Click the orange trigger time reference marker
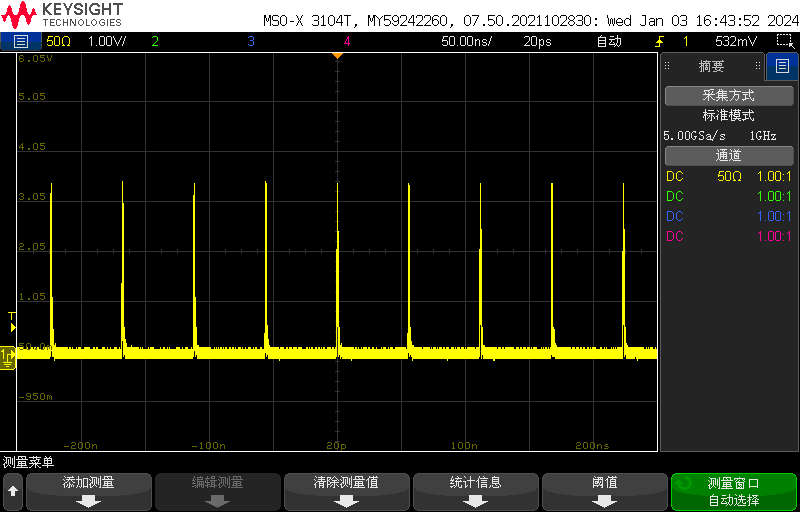The height and width of the screenshot is (512, 800). (x=337, y=55)
